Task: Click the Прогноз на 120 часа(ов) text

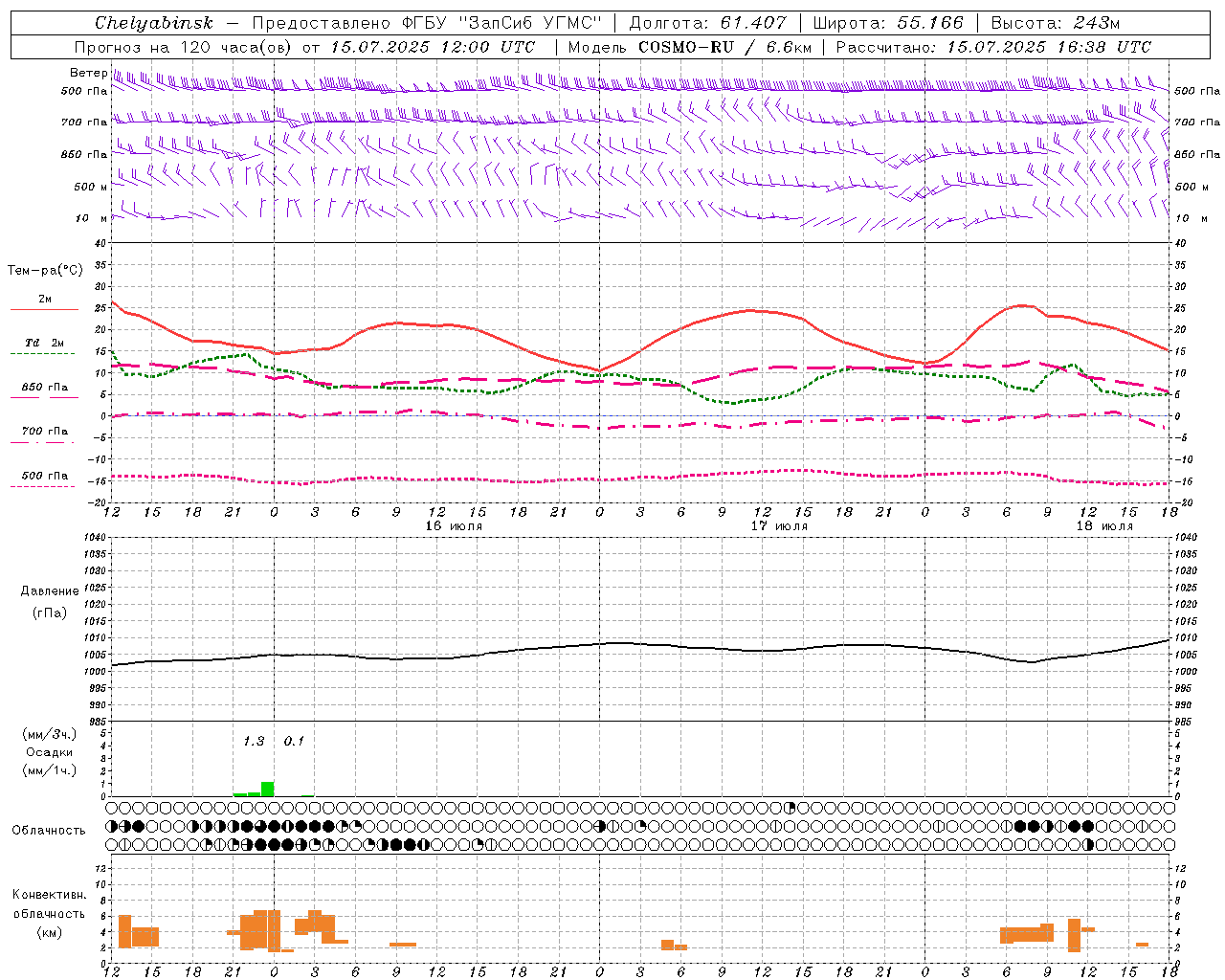Action: [184, 47]
